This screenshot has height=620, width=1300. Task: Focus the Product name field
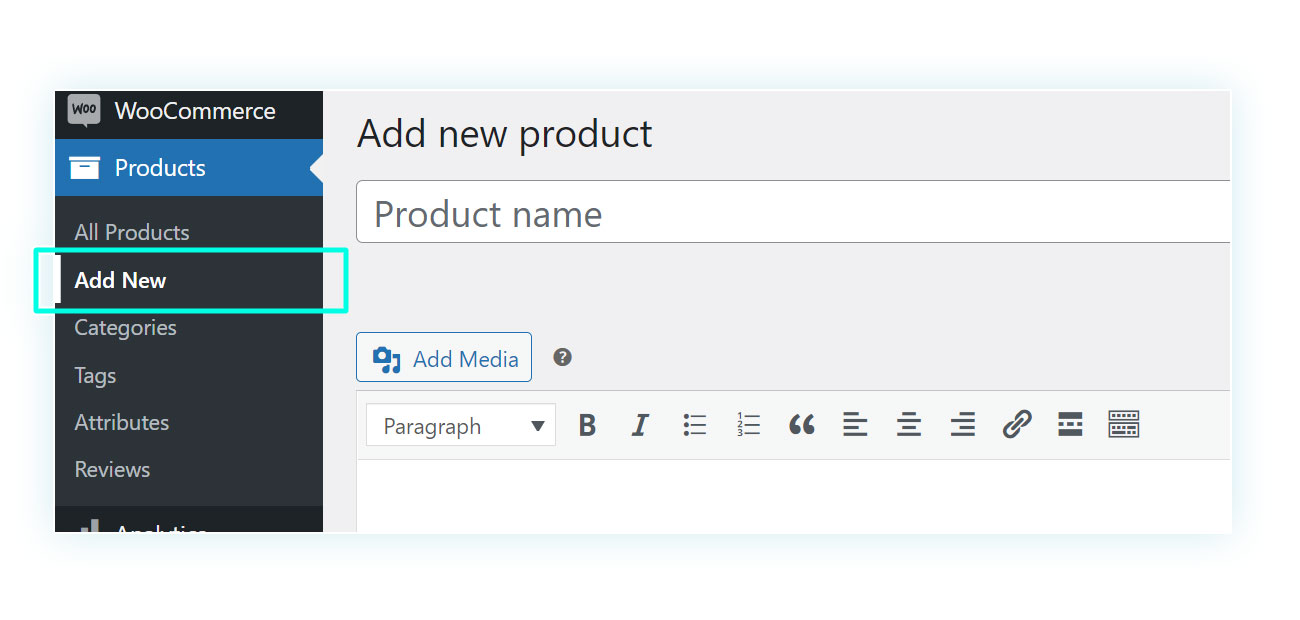(x=793, y=212)
